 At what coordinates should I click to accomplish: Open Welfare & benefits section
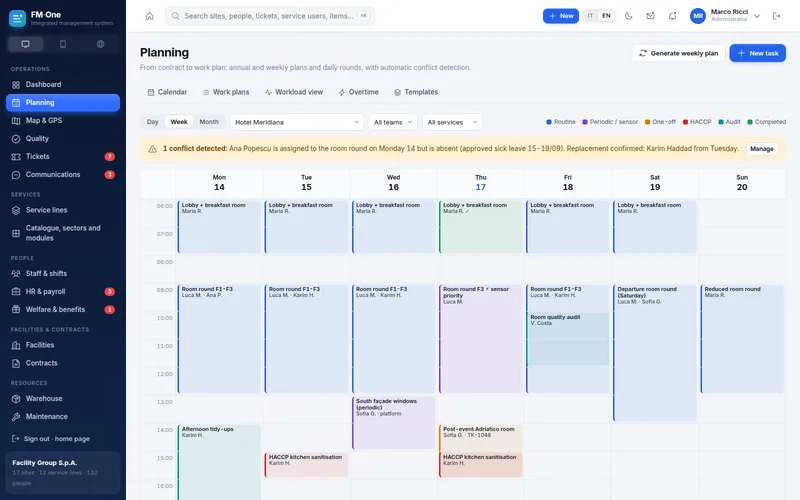click(x=63, y=310)
